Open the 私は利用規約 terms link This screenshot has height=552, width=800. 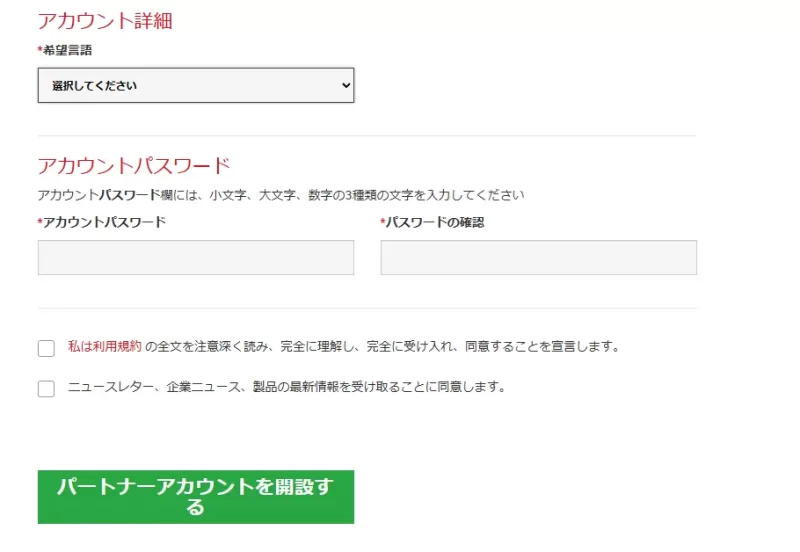pyautogui.click(x=104, y=347)
